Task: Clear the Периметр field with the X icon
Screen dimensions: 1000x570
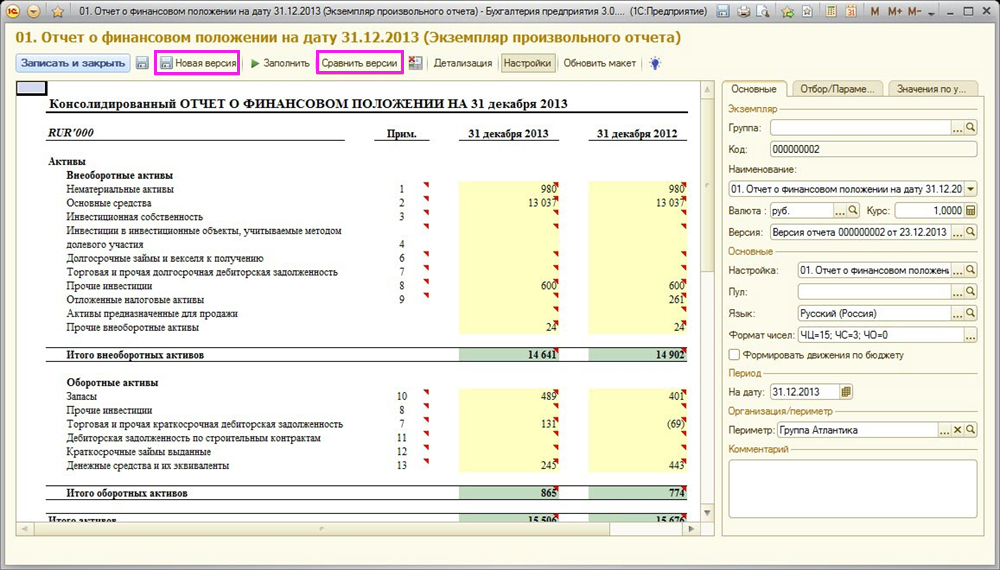Action: pos(957,430)
